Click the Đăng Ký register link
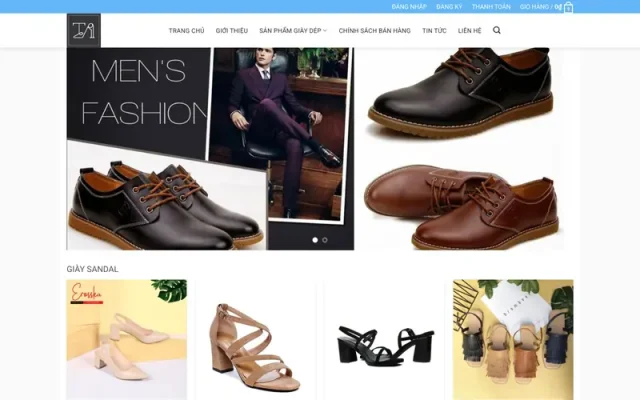This screenshot has width=640, height=400. click(x=449, y=7)
